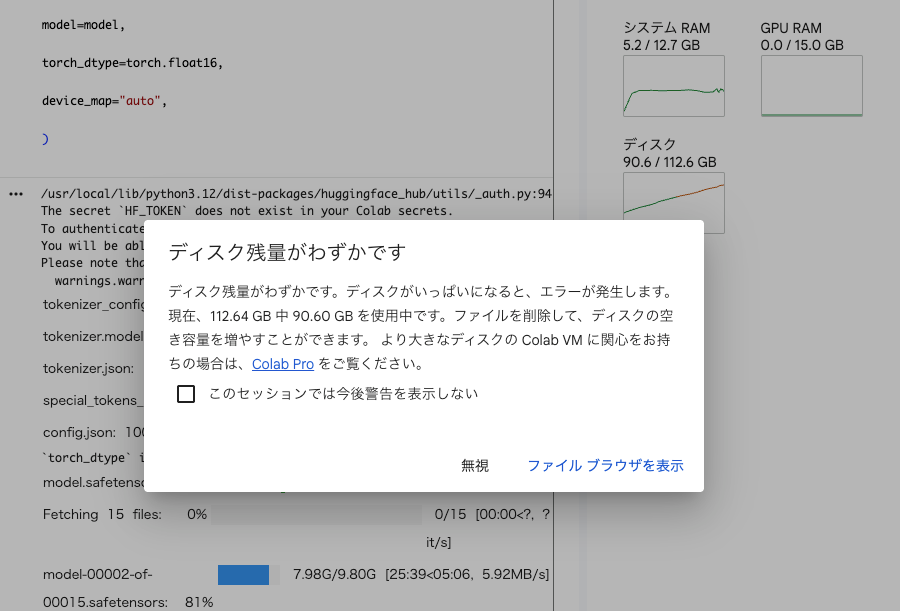Click the closing parenthesis in the code cell
The height and width of the screenshot is (611, 900).
45,139
